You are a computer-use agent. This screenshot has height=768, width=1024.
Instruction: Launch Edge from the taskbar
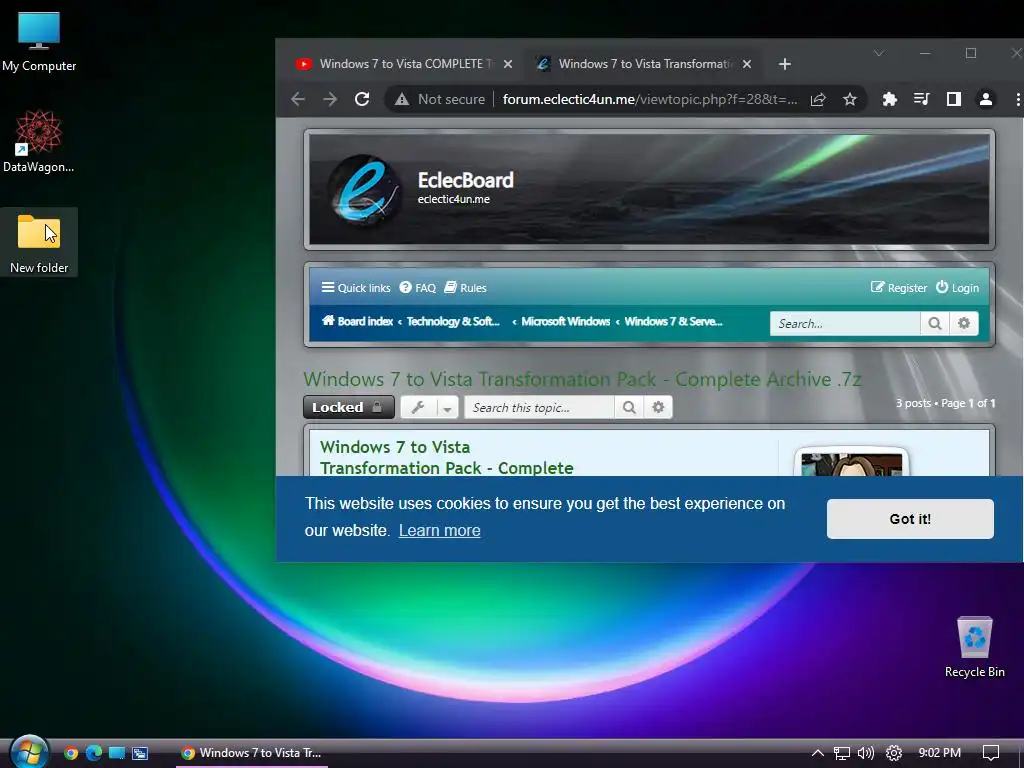(93, 753)
